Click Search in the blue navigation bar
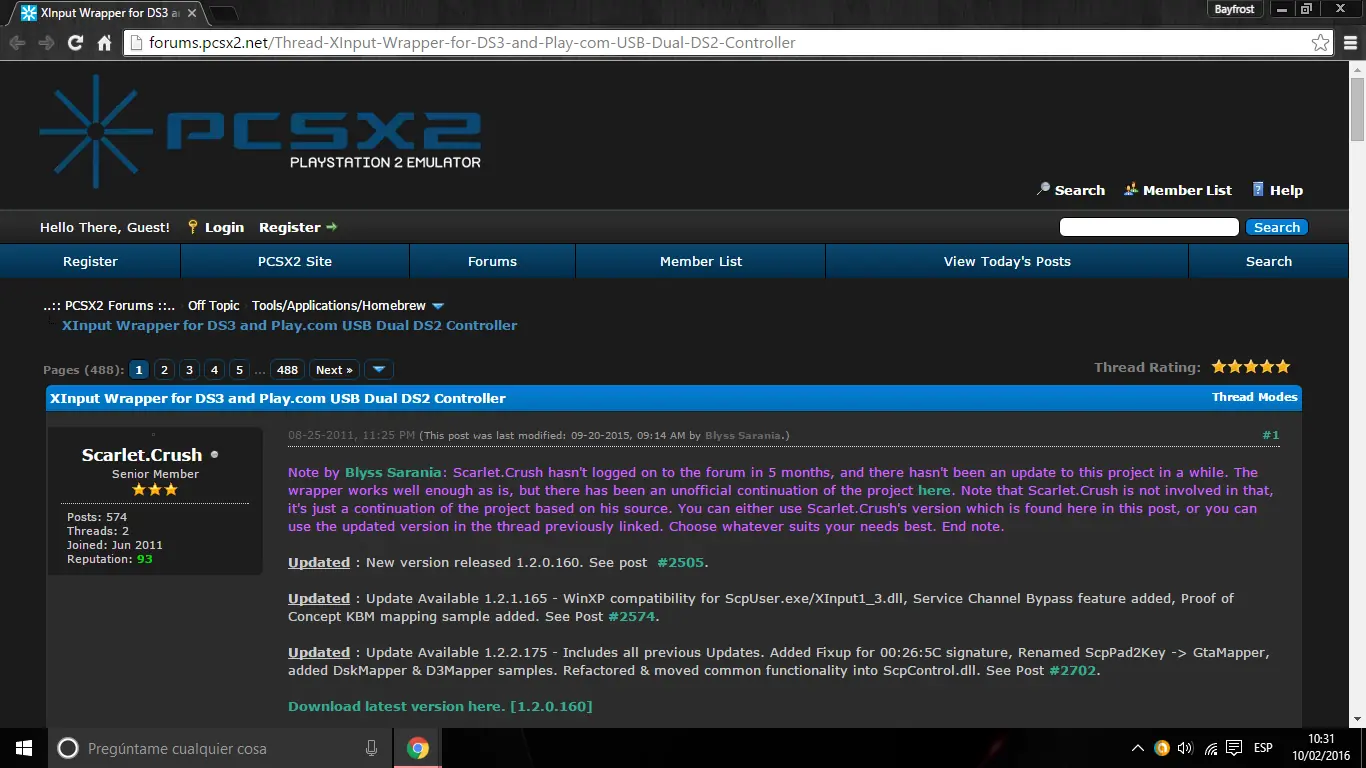This screenshot has width=1366, height=768. click(1269, 261)
